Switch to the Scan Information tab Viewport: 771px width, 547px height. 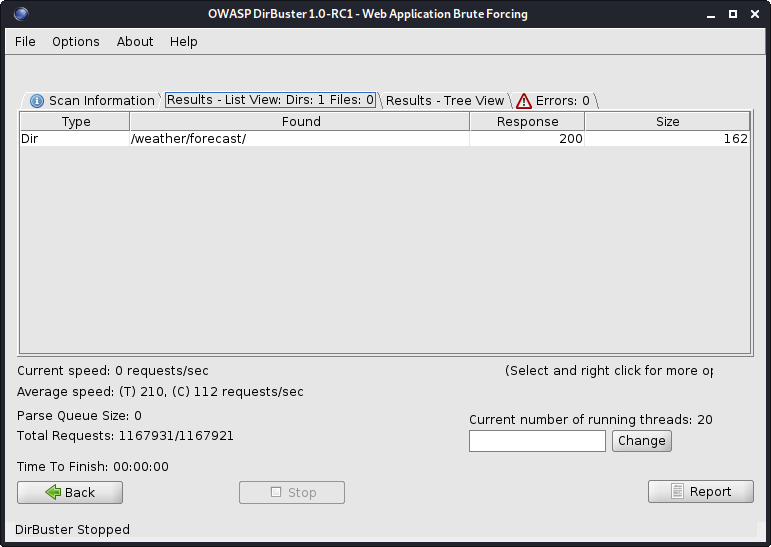point(92,100)
